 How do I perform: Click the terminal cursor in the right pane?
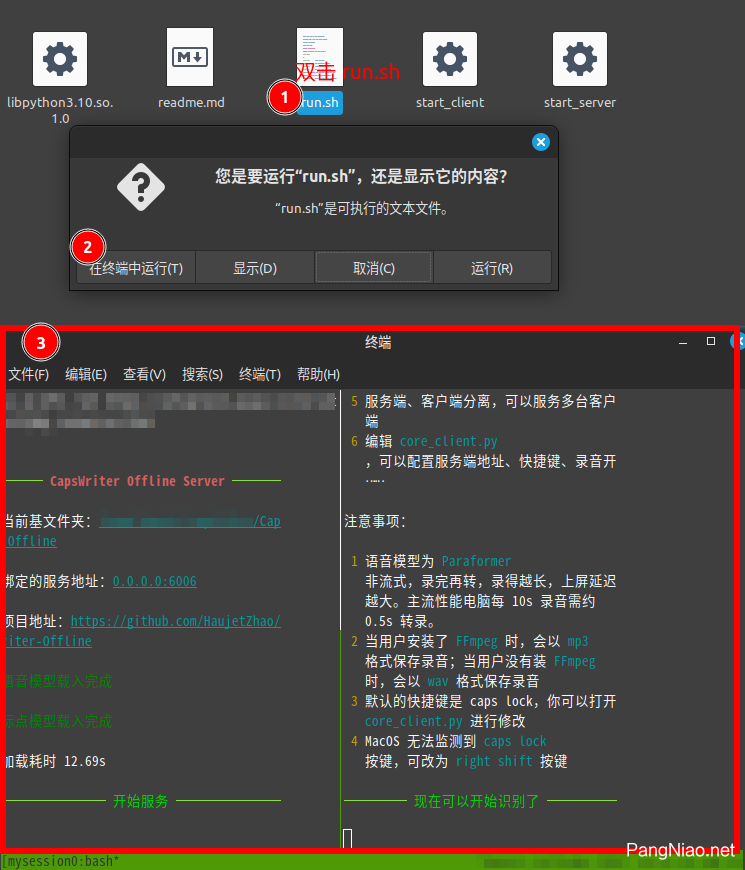(x=348, y=838)
